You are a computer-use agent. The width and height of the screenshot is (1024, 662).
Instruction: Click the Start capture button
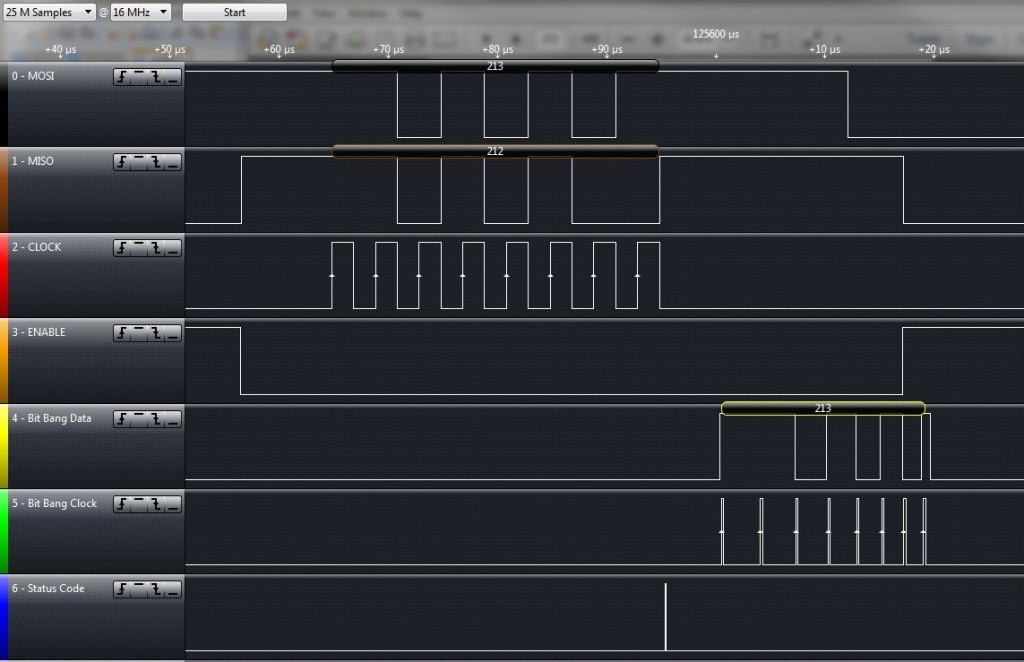(x=234, y=12)
